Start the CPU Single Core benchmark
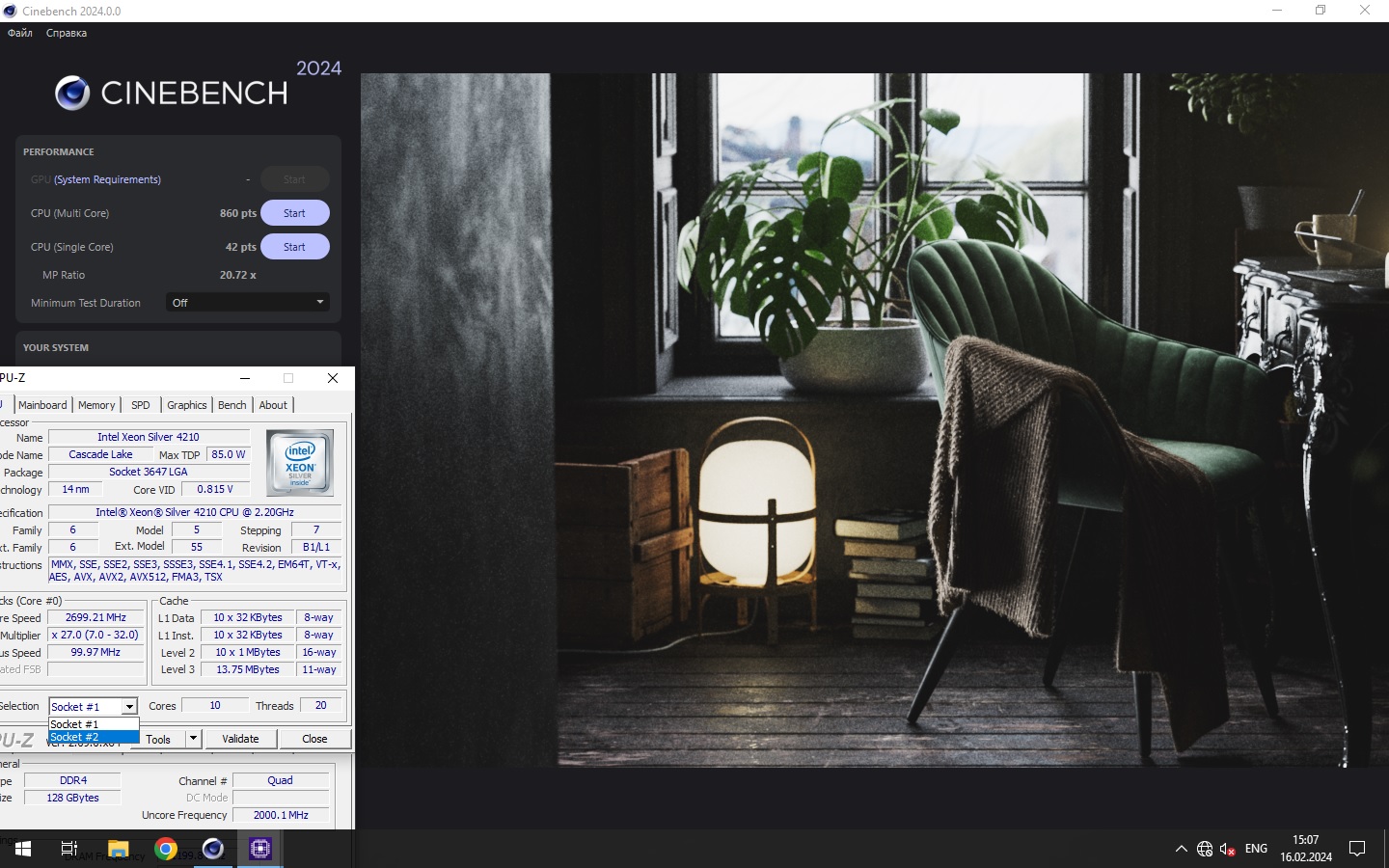1389x868 pixels. [x=295, y=247]
